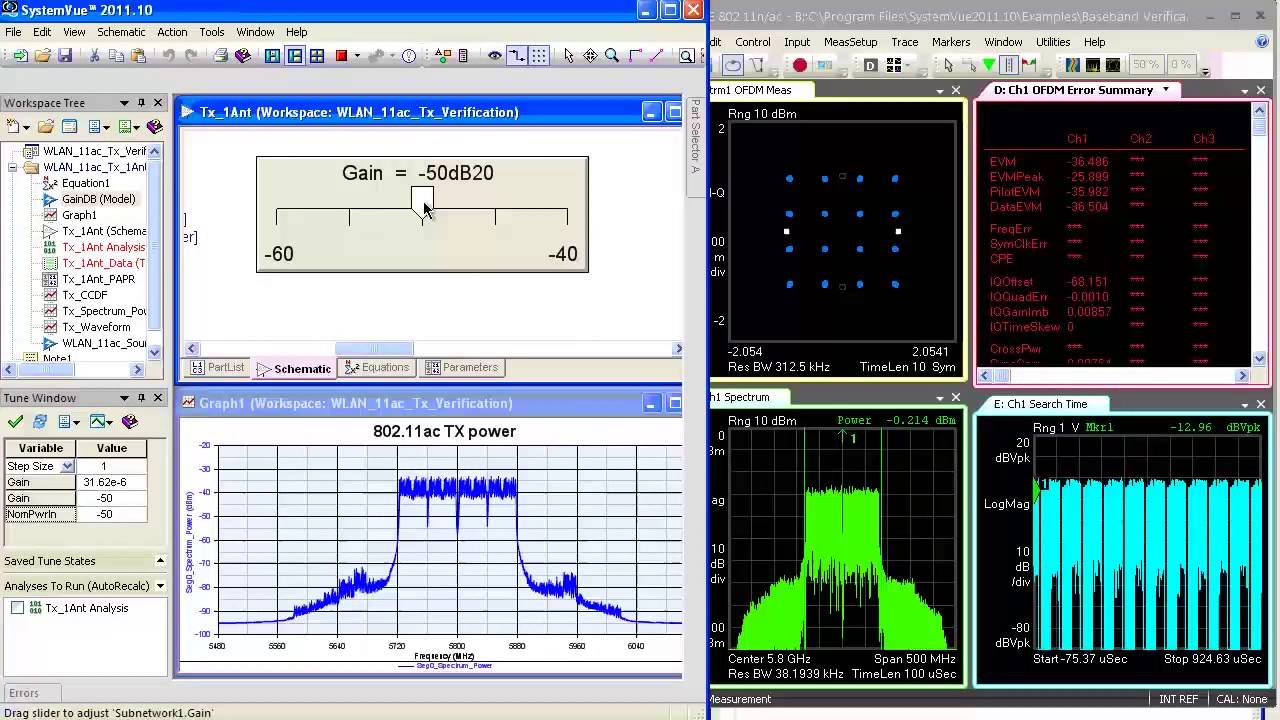Click the help book icon in Workspace Tree toolbar
This screenshot has width=1280, height=720.
coord(154,127)
